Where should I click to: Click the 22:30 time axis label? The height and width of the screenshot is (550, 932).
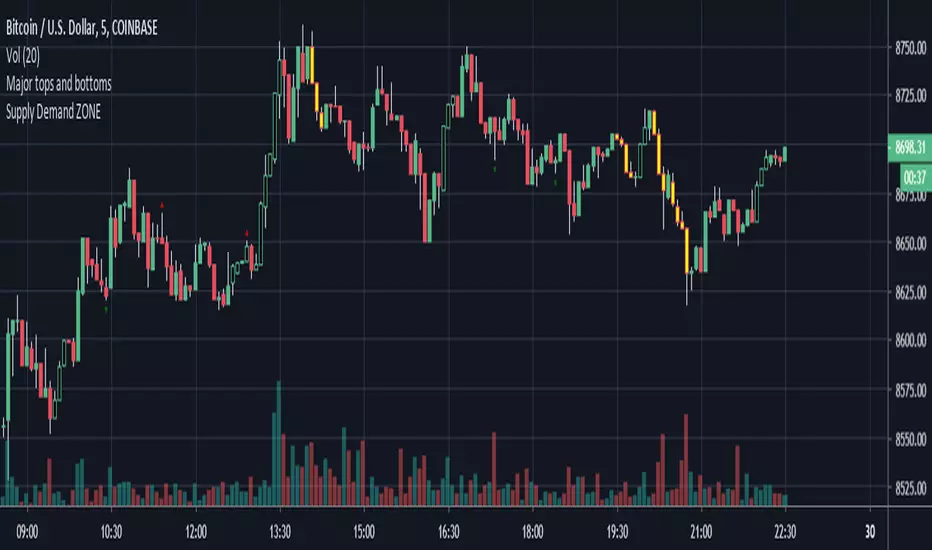click(784, 532)
